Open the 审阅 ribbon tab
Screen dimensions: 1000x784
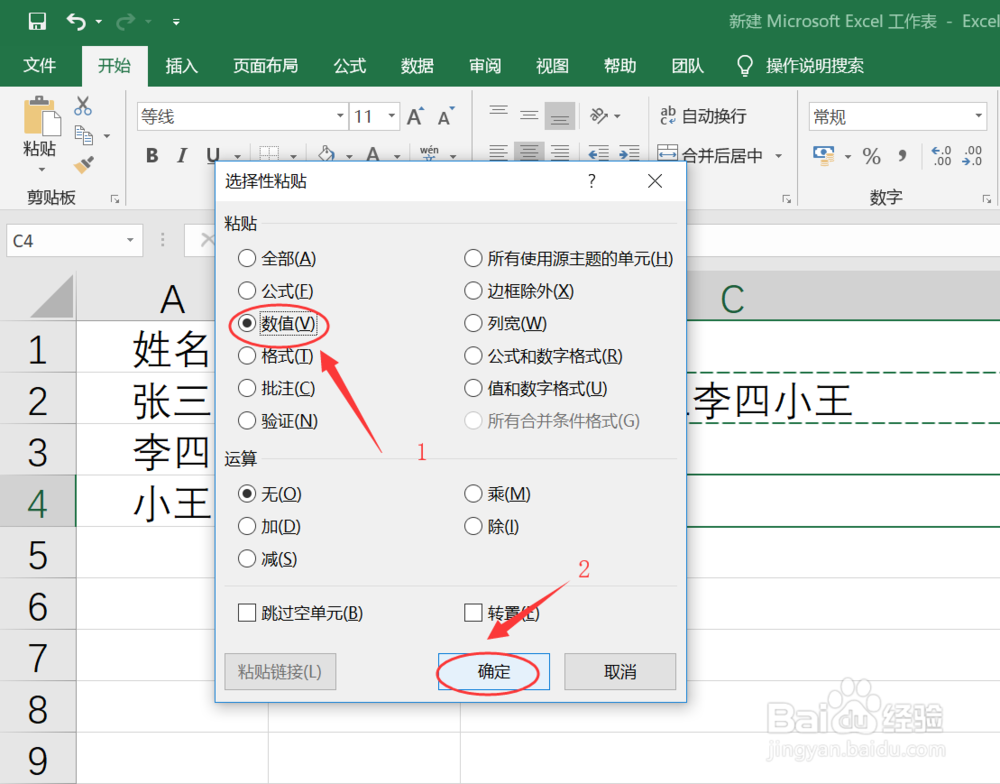coord(484,66)
